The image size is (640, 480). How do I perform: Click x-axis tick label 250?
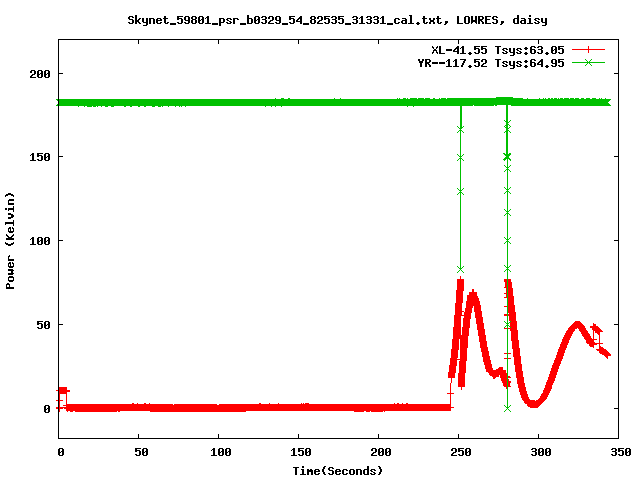[460, 452]
